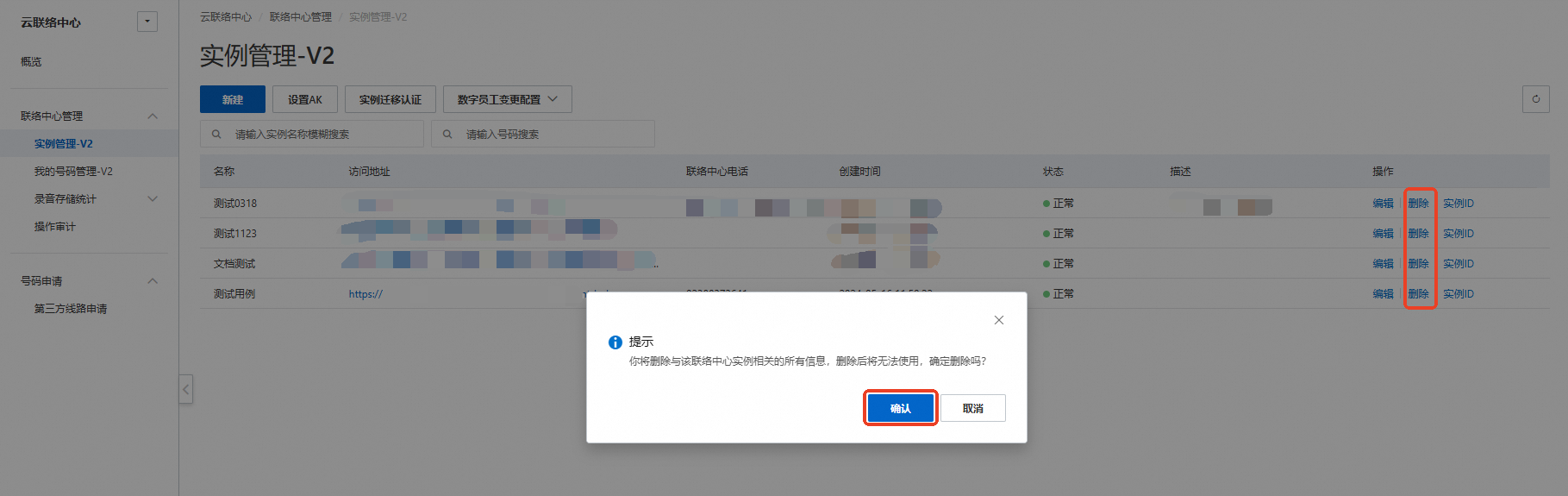This screenshot has height=496, width=1568.
Task: Focus the instance name search field
Action: [x=312, y=134]
